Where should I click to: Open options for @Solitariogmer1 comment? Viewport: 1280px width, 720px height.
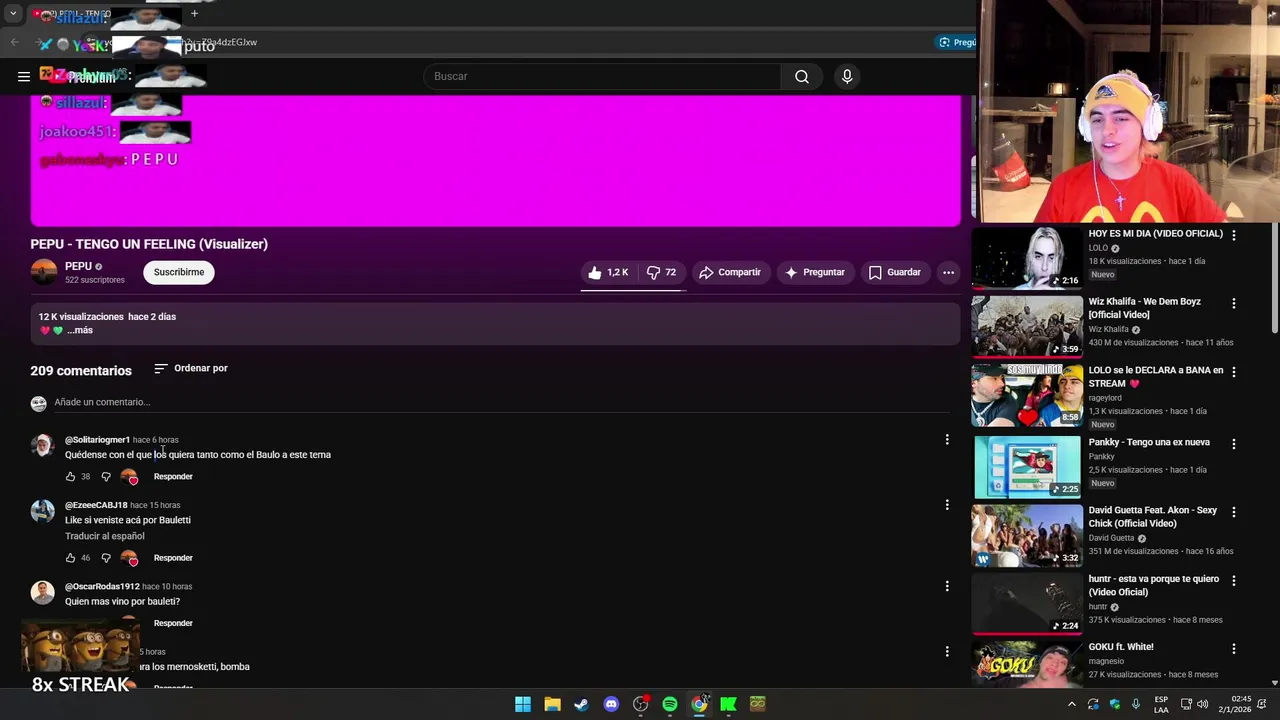947,439
